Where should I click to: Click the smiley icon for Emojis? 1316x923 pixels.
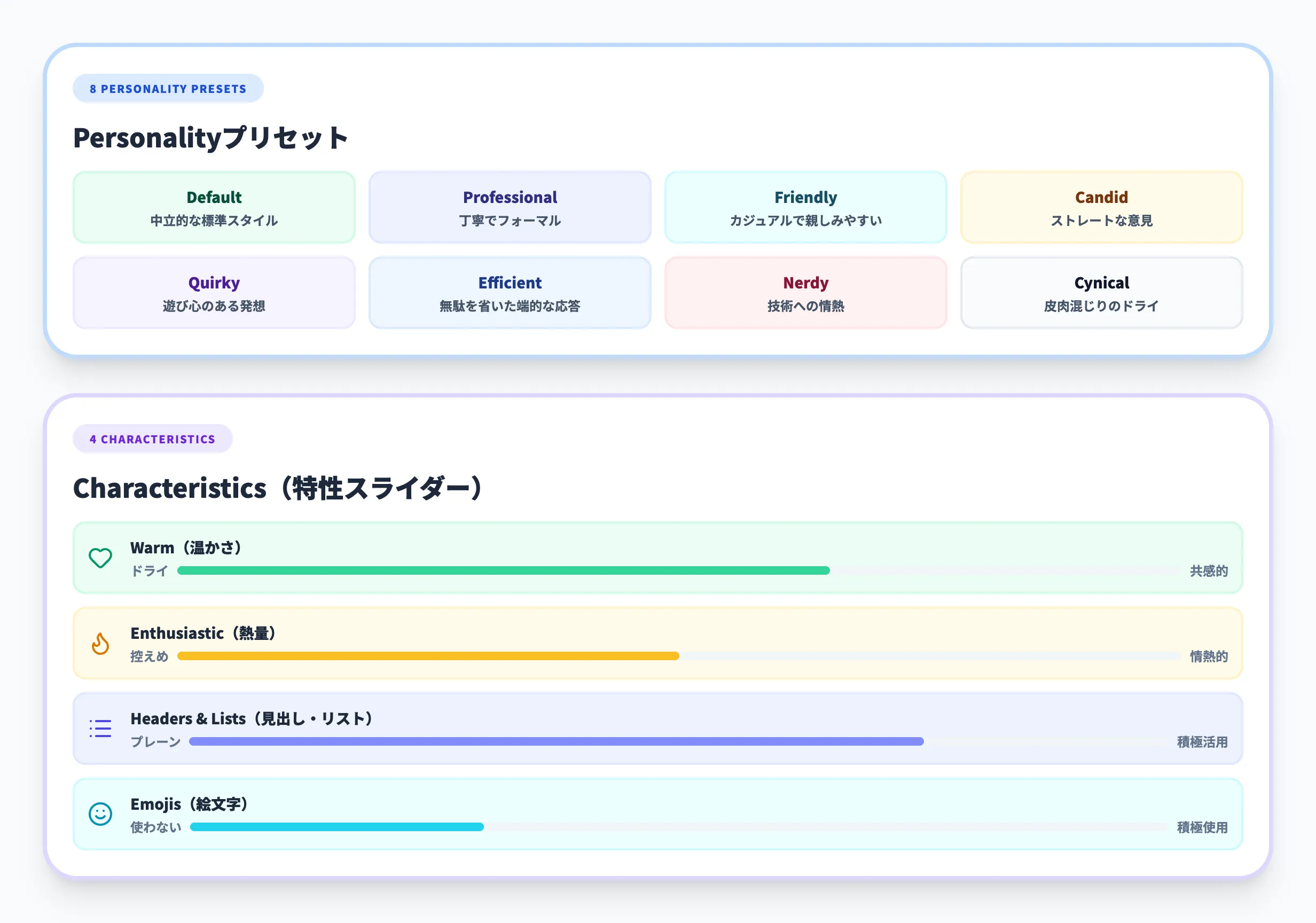click(x=100, y=814)
